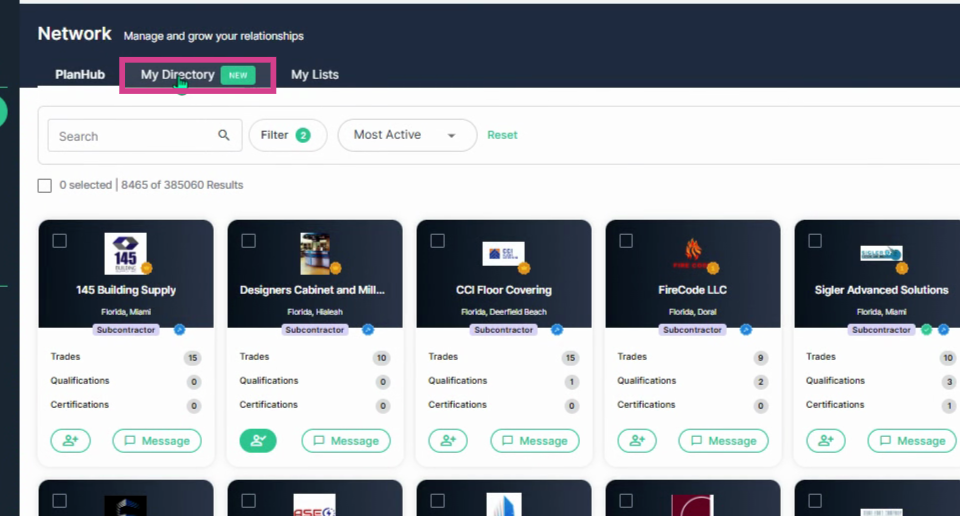Click the Filter count badge showing 2
960x516 pixels.
tap(303, 135)
